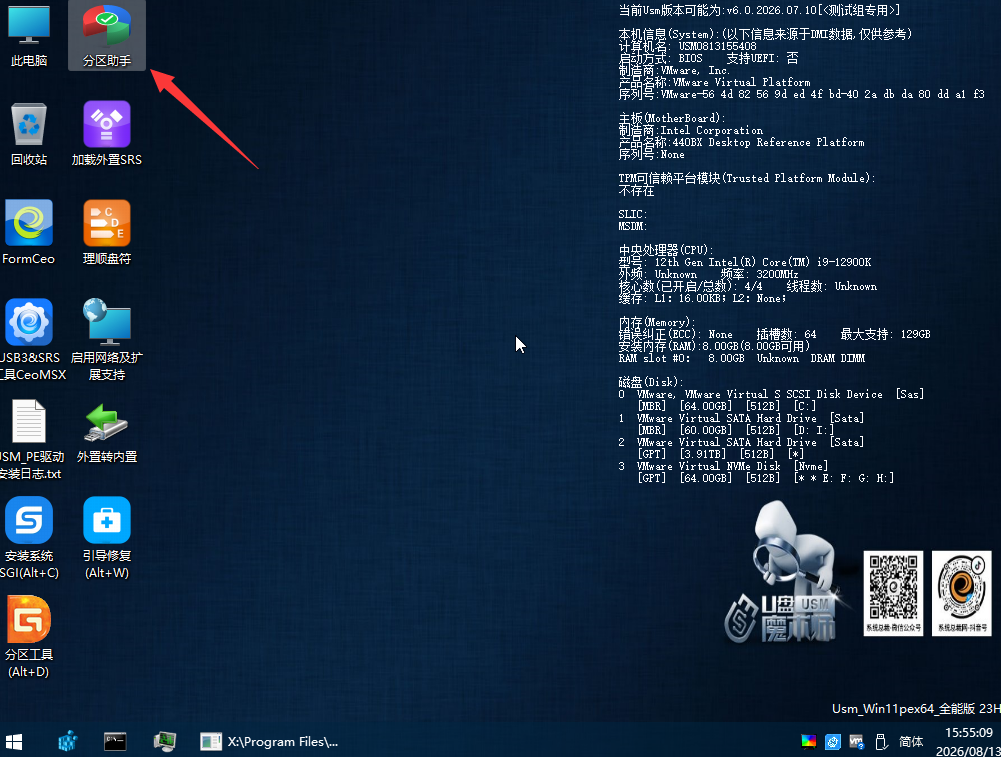
Task: Open the command prompt taskbar icon
Action: point(115,742)
